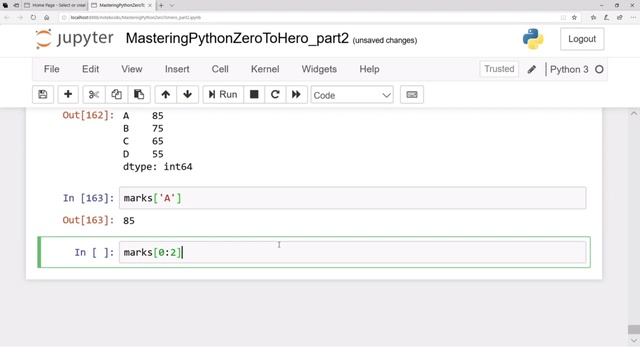The image size is (640, 360).
Task: Refresh the page with the browser reload icon
Action: [x=33, y=18]
